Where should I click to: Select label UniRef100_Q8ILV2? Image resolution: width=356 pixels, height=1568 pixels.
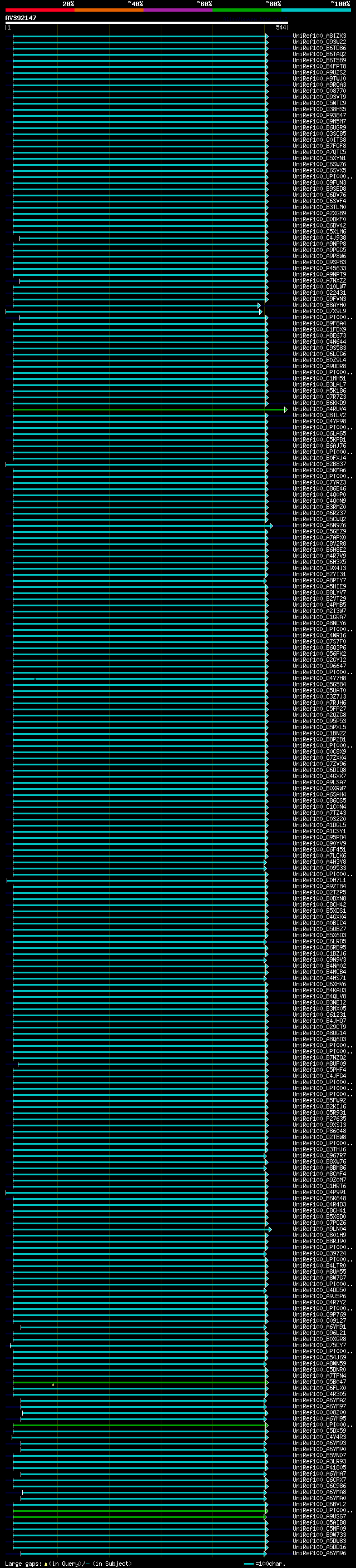(319, 415)
